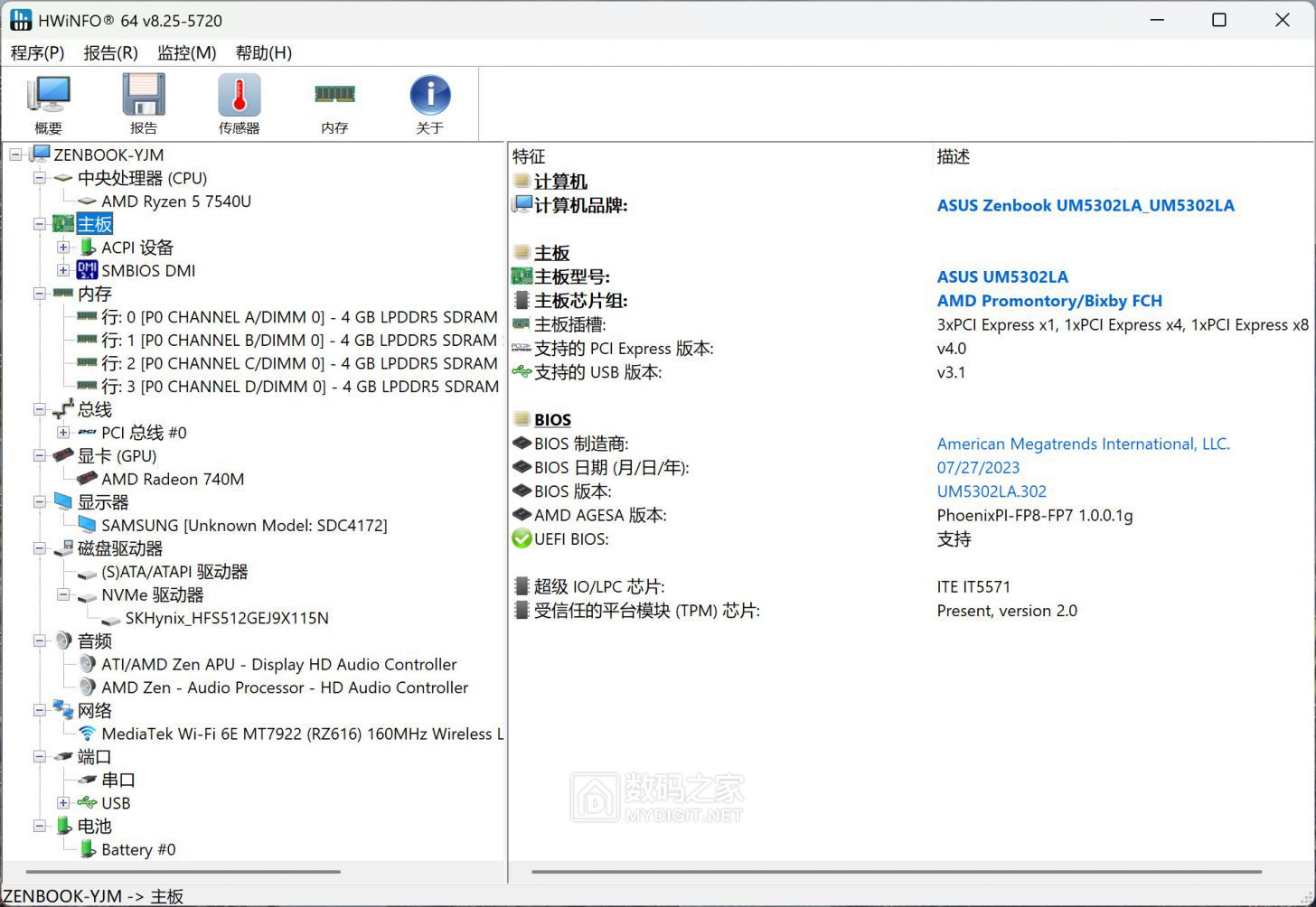Click the 报告 floppy disk icon
1316x907 pixels.
coord(144,95)
